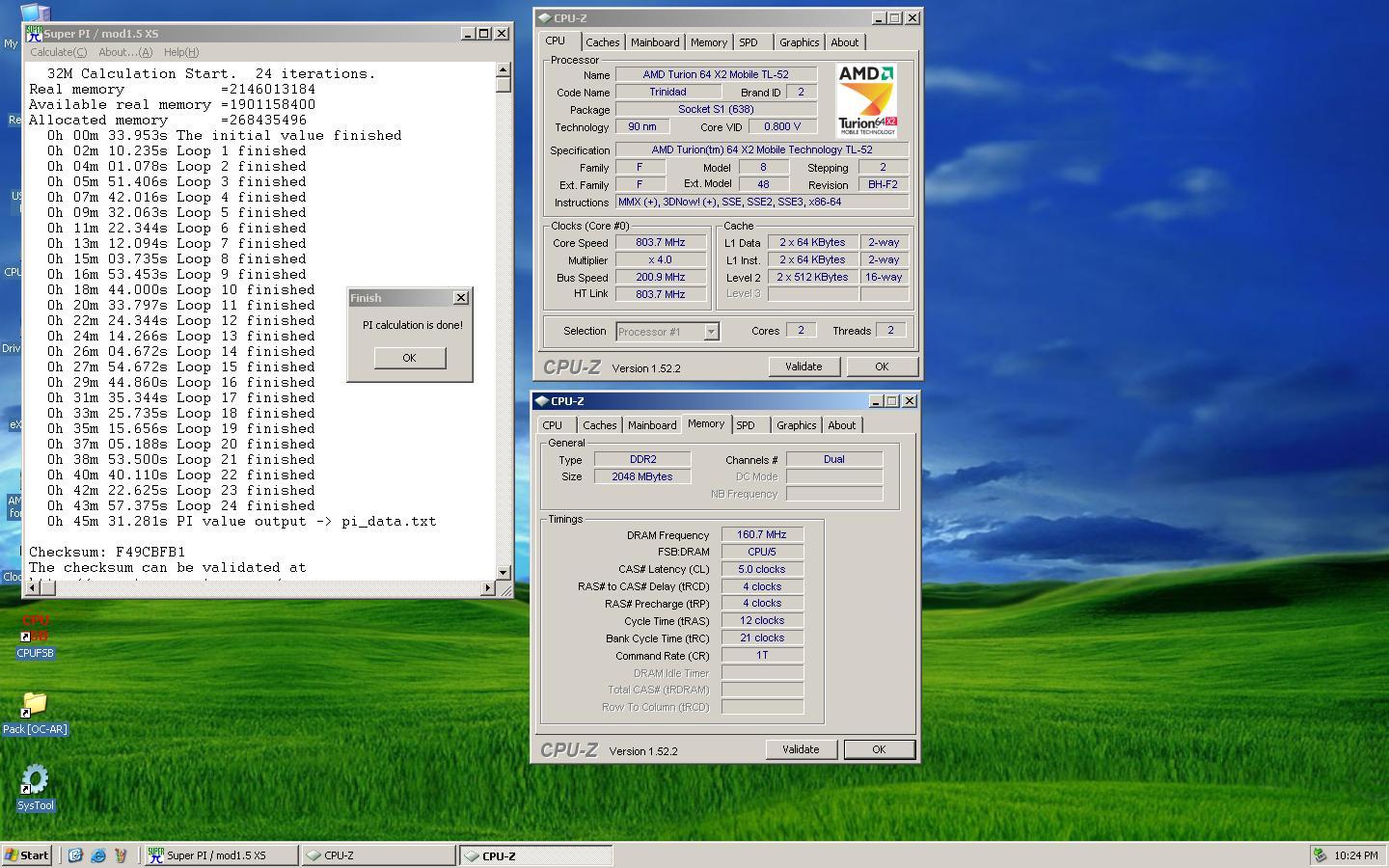Click the Channels # Dual value
Image resolution: width=1389 pixels, height=868 pixels.
pos(834,460)
